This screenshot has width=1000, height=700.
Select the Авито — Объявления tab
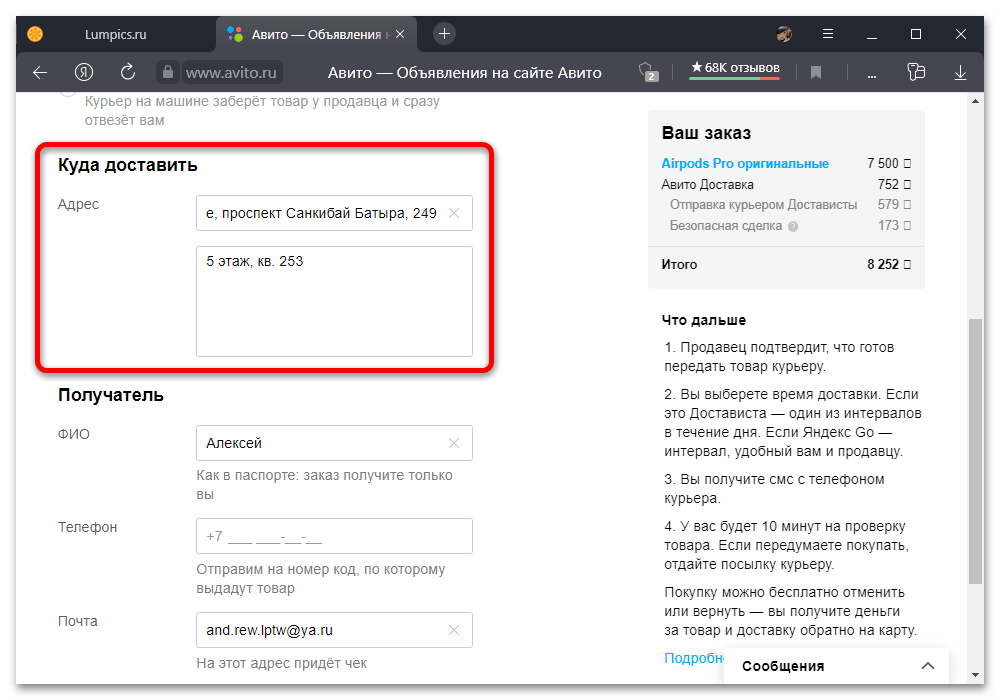point(316,34)
